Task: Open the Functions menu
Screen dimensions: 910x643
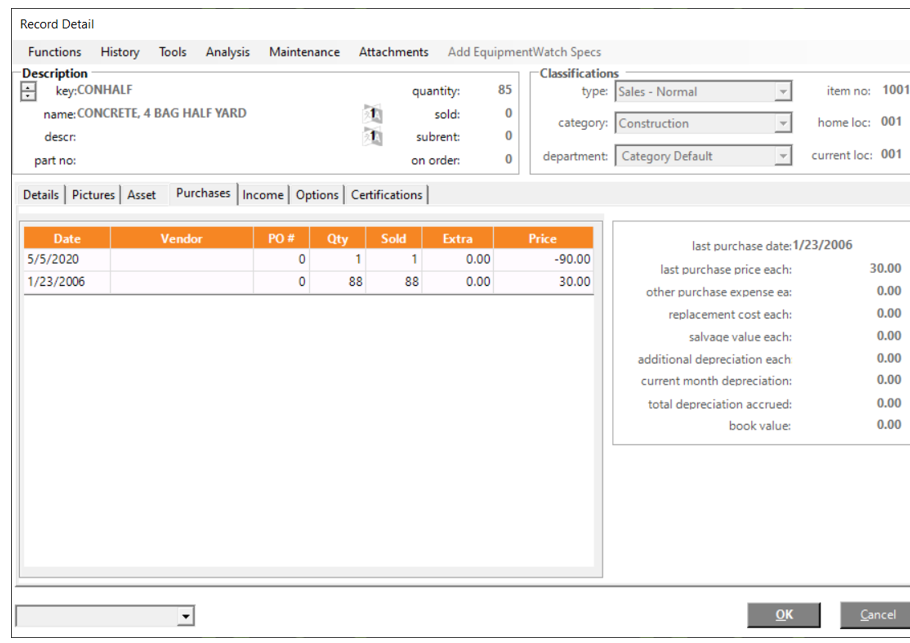Action: (x=55, y=52)
